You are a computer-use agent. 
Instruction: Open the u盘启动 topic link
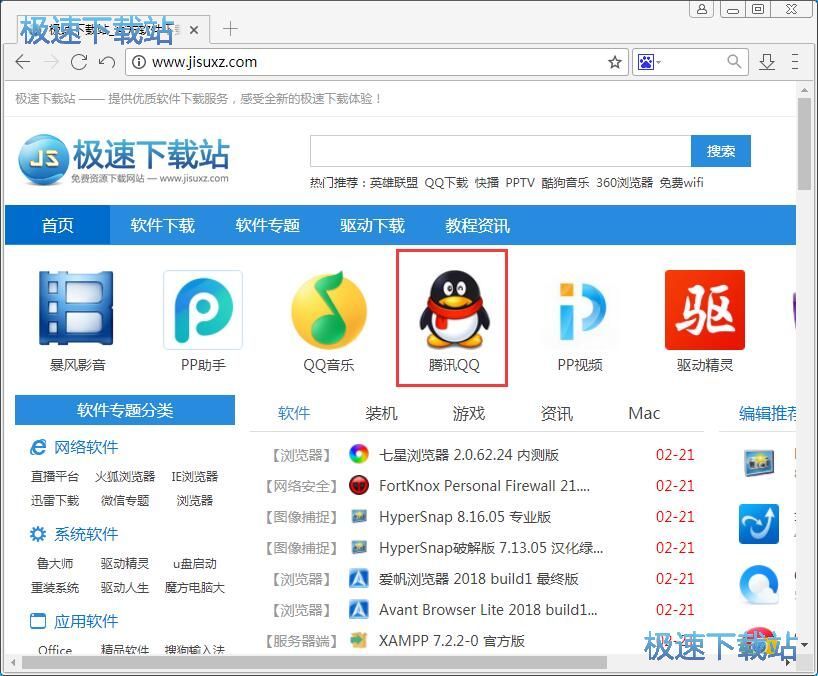pyautogui.click(x=195, y=563)
